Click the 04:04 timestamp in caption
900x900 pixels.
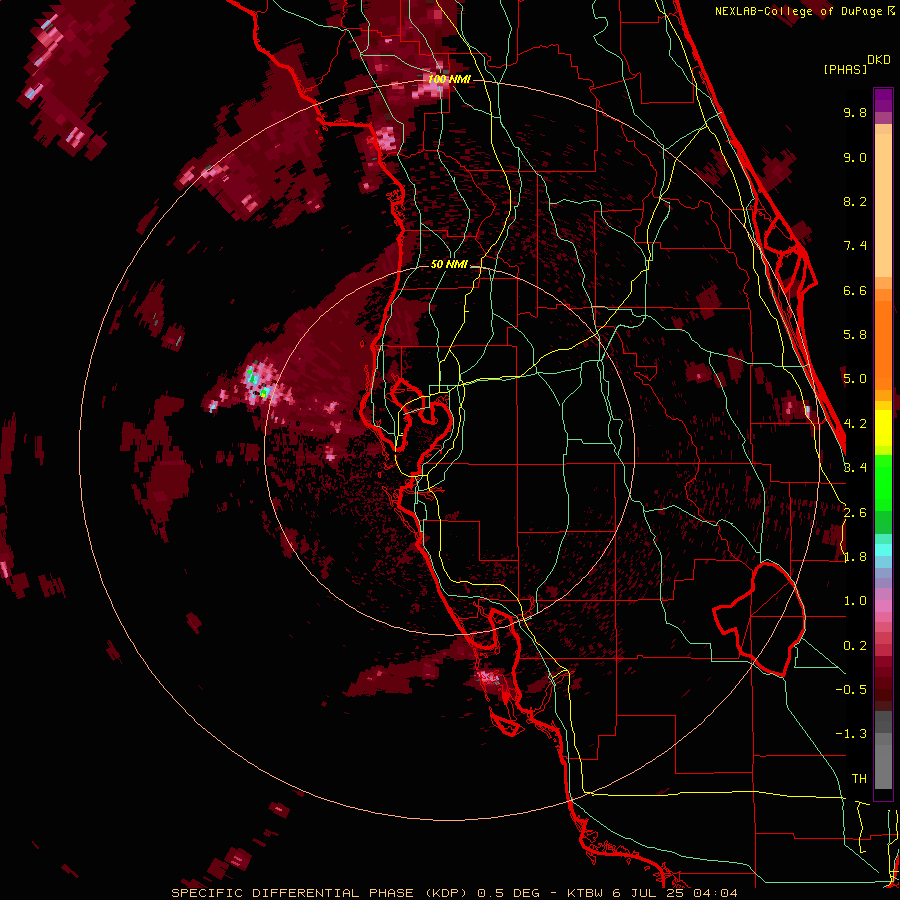(715, 893)
